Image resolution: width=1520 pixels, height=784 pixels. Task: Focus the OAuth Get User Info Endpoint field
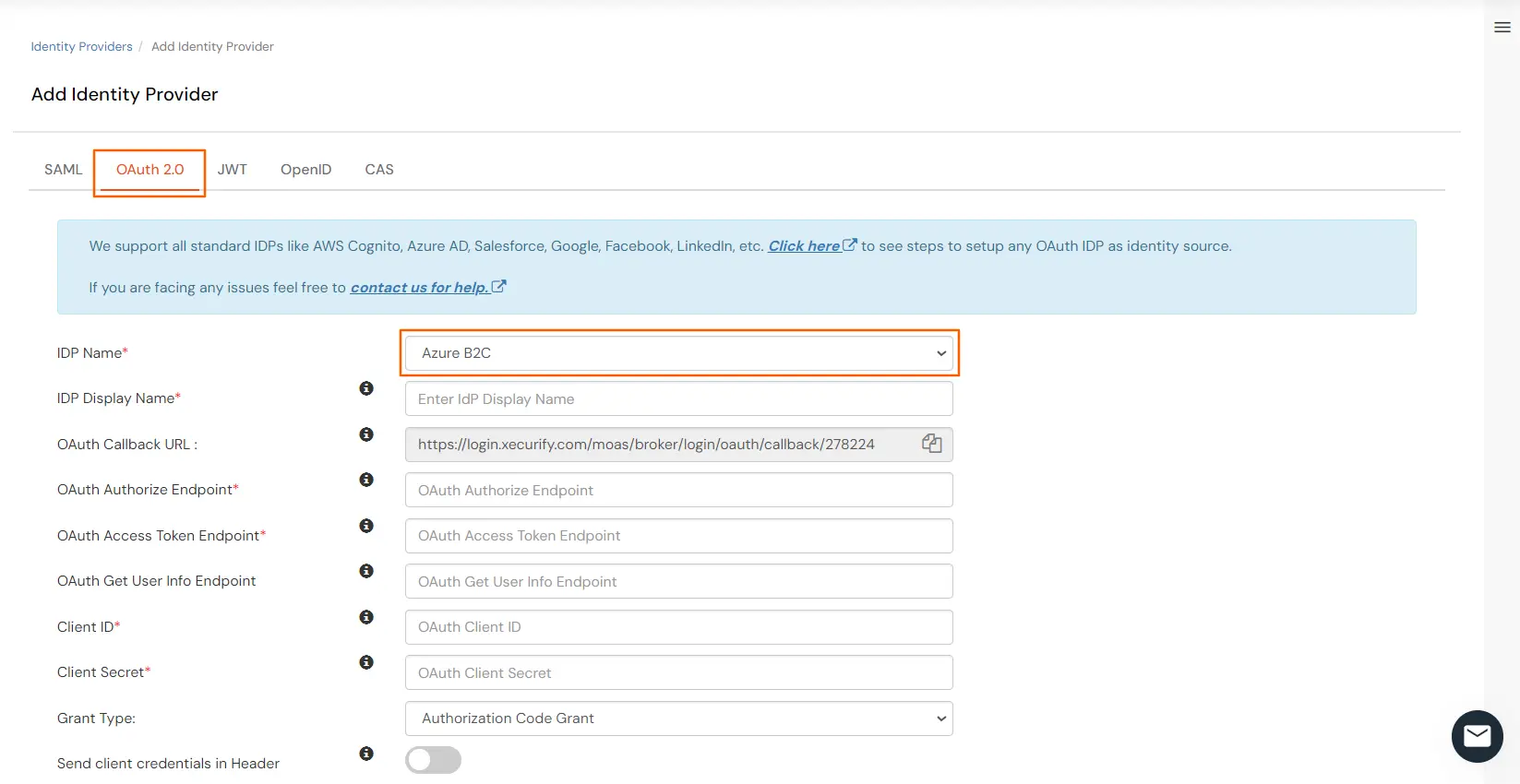pos(679,581)
